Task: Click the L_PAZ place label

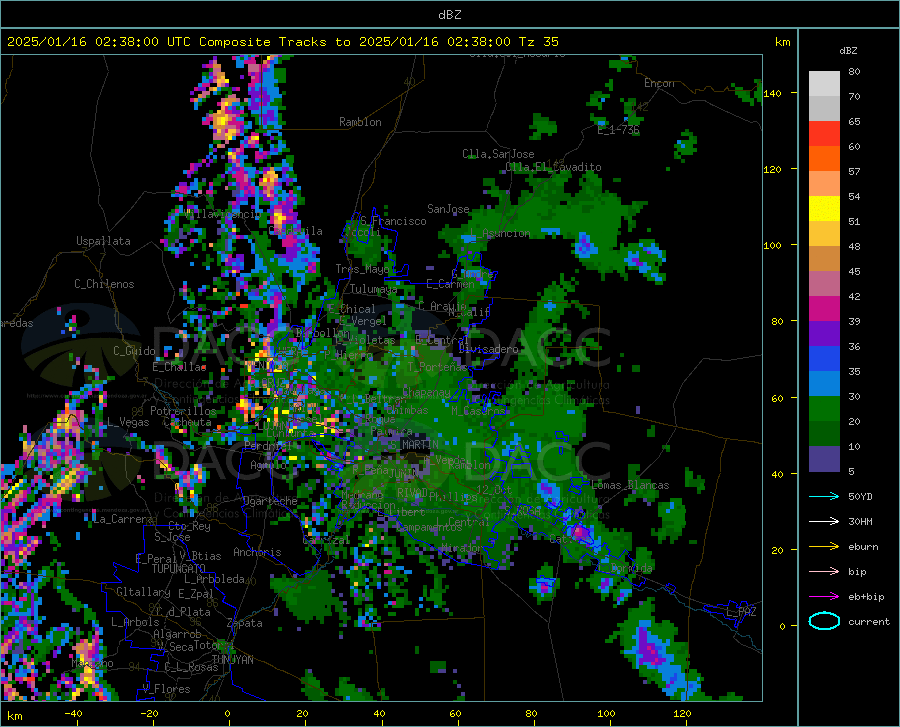Action: 741,612
